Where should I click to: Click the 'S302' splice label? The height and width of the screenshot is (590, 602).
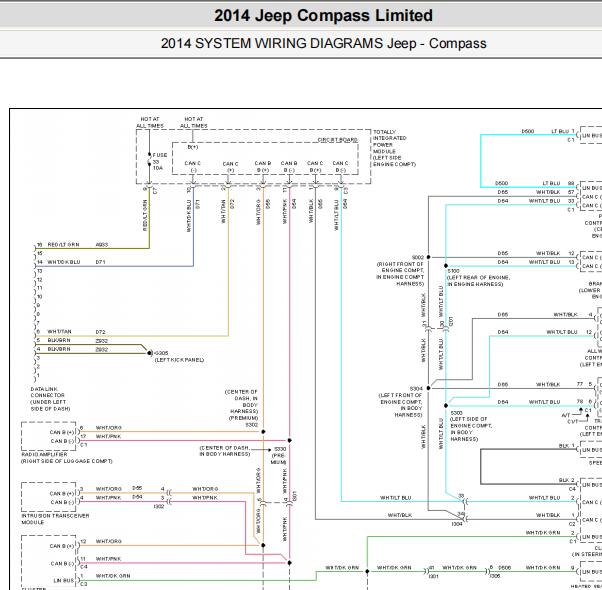click(252, 425)
